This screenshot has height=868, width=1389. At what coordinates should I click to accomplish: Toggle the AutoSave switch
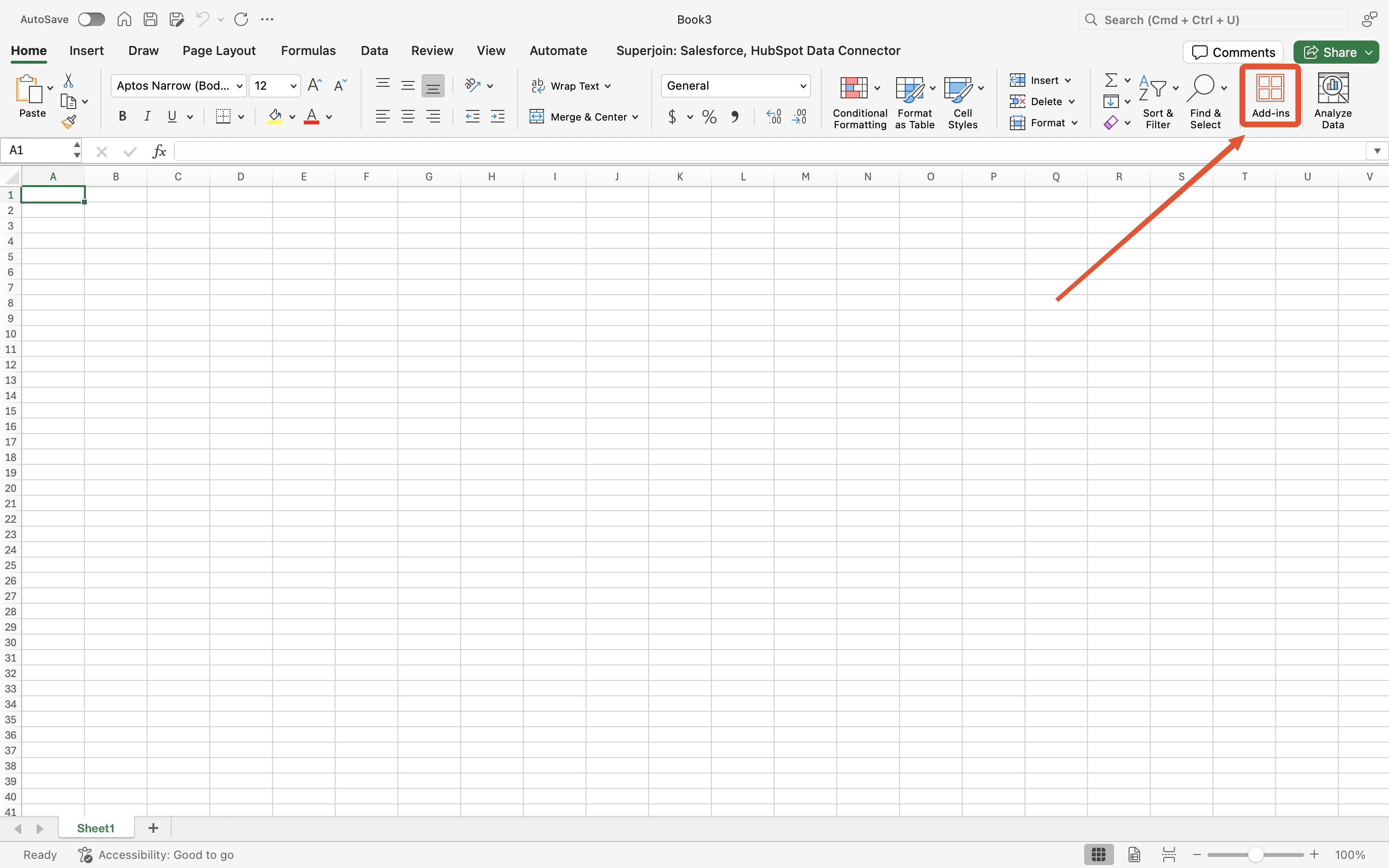pyautogui.click(x=91, y=19)
